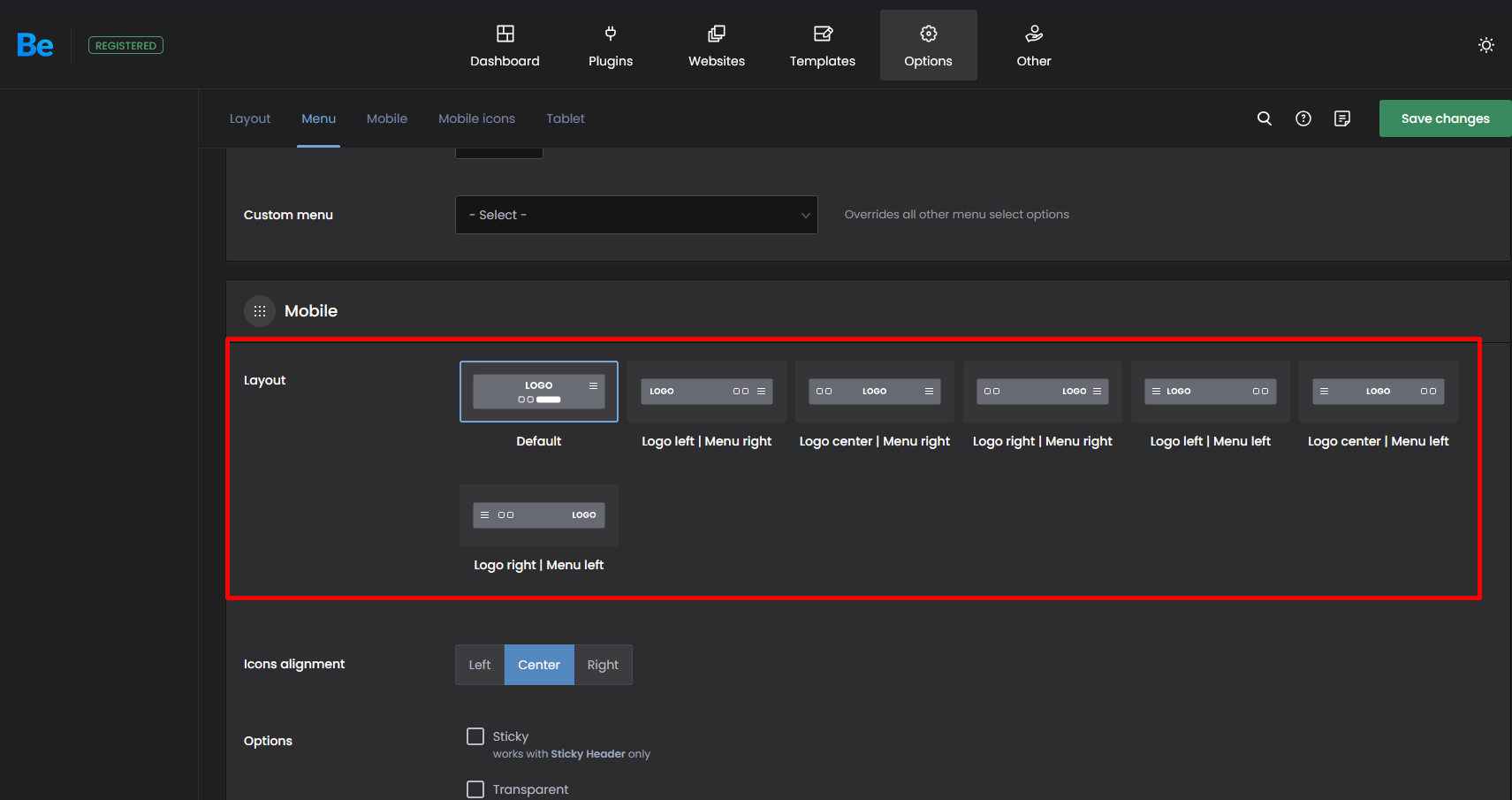Set icons alignment to Right
This screenshot has height=800, width=1512.
[x=603, y=665]
